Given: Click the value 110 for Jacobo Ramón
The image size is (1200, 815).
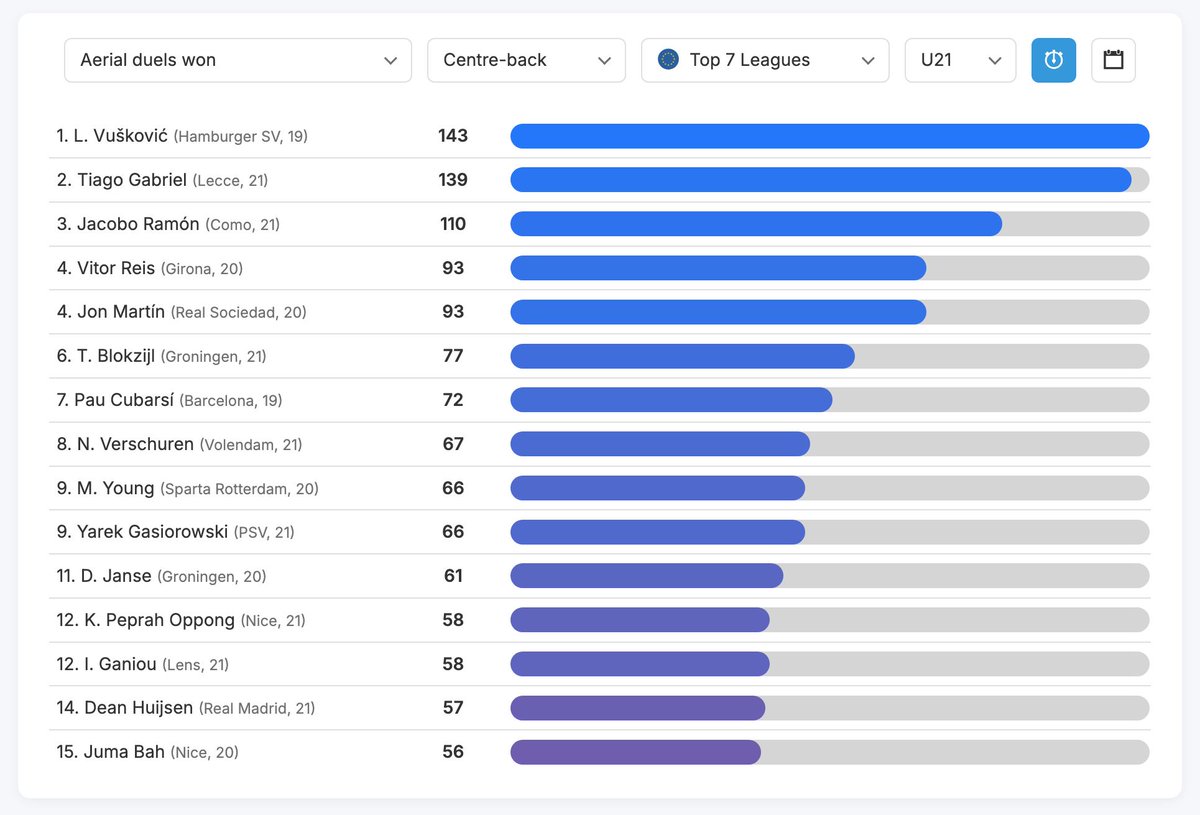Looking at the screenshot, I should (453, 224).
